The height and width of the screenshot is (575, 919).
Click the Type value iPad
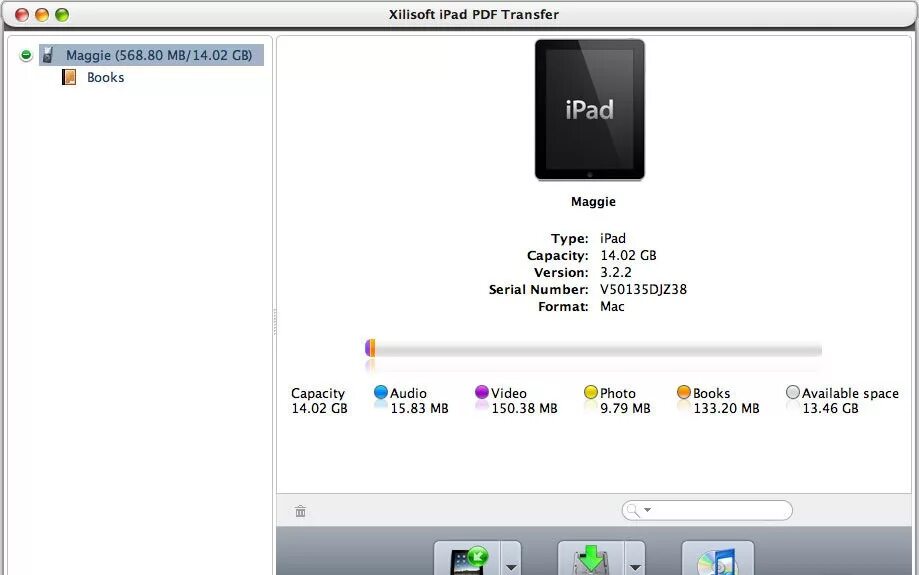pos(613,239)
